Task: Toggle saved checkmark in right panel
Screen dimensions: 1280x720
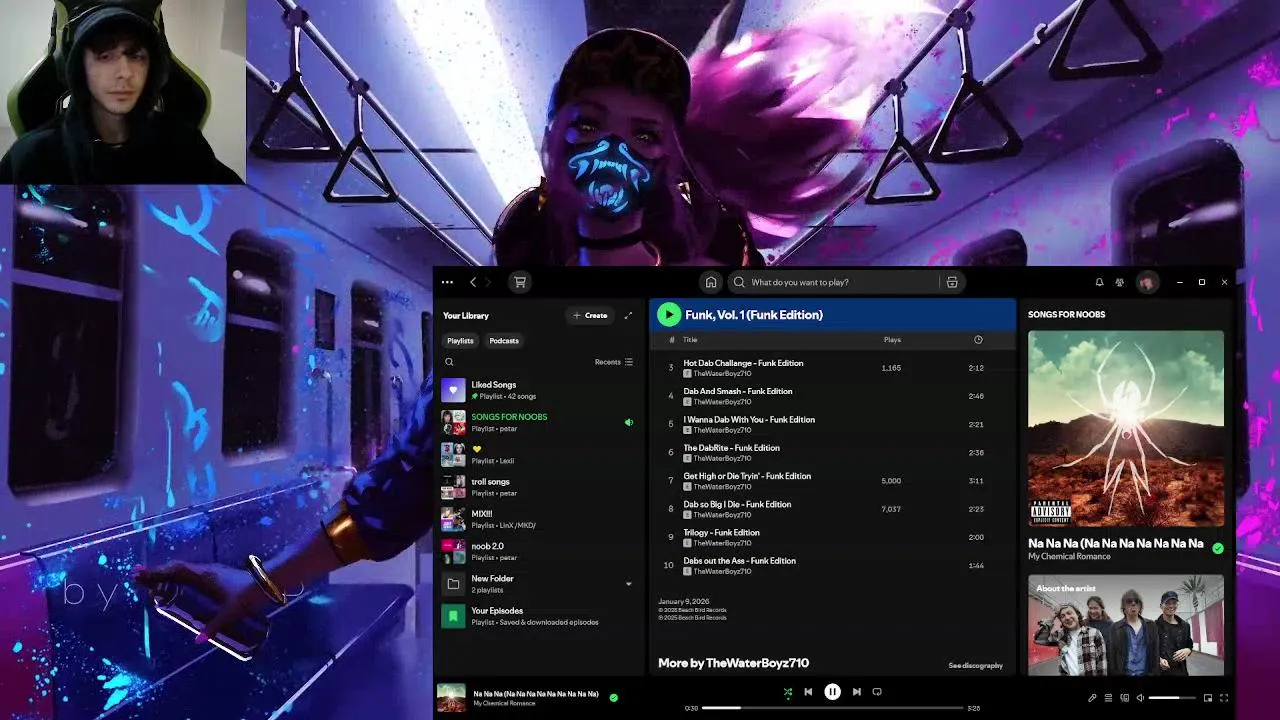Action: tap(1217, 548)
